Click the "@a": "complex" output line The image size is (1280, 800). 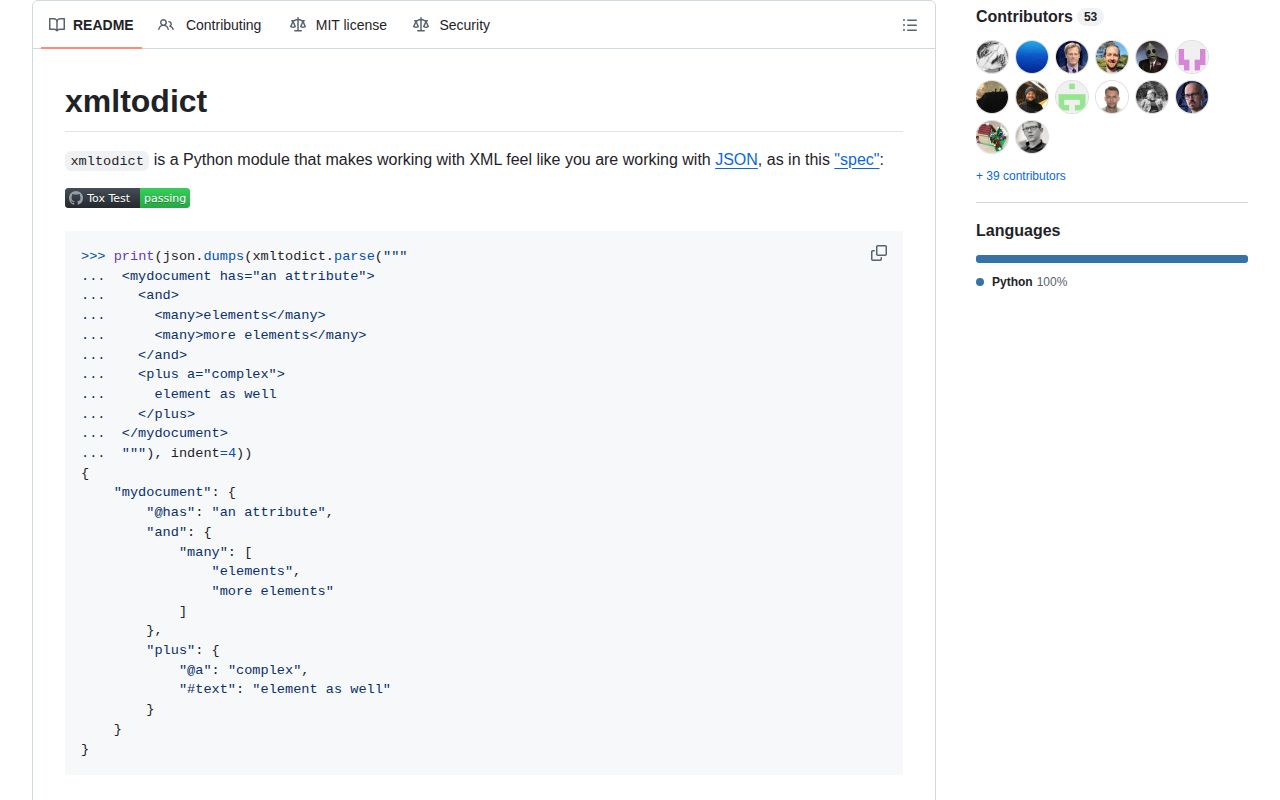click(244, 670)
